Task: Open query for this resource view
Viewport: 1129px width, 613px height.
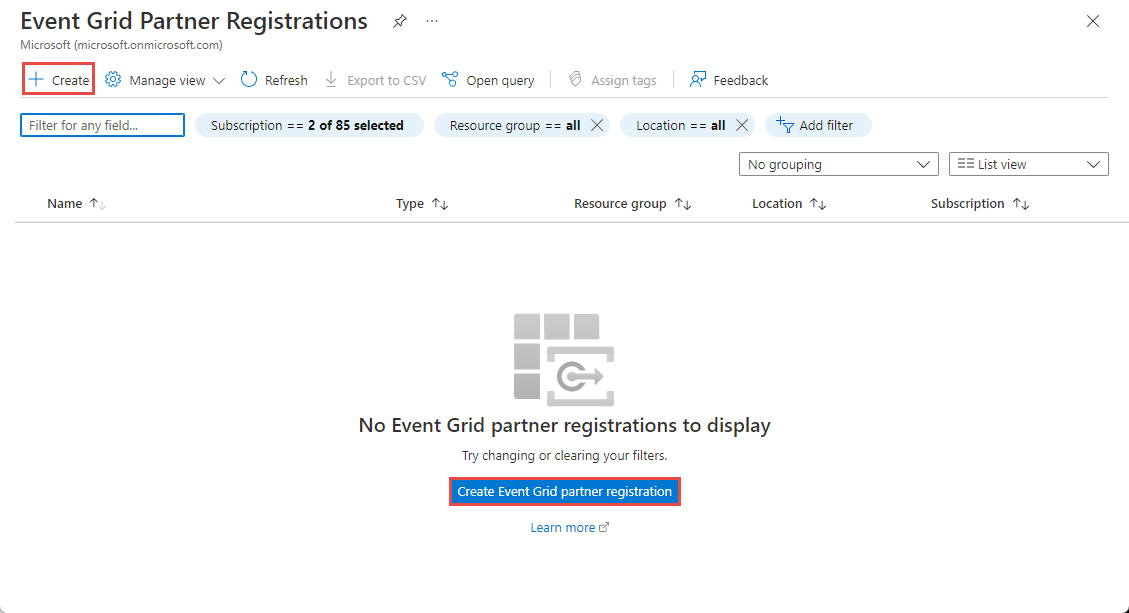Action: point(488,79)
